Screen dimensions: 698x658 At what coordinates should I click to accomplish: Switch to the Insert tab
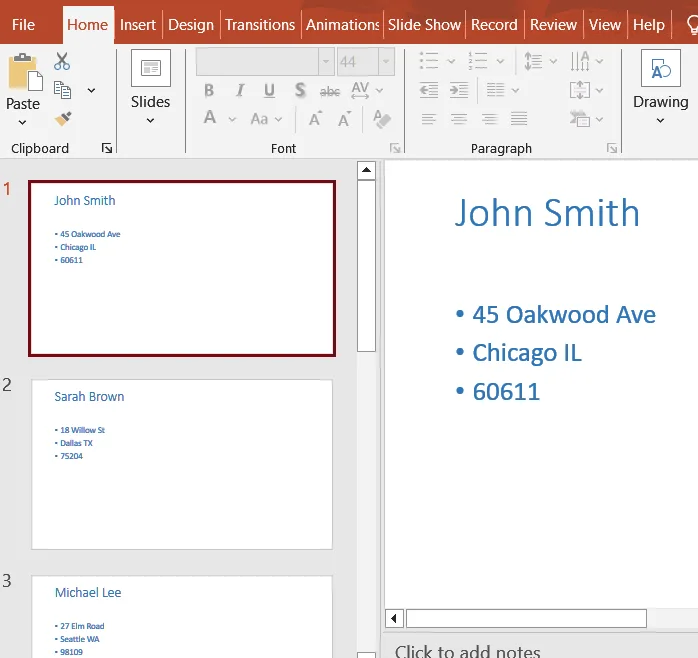[138, 25]
